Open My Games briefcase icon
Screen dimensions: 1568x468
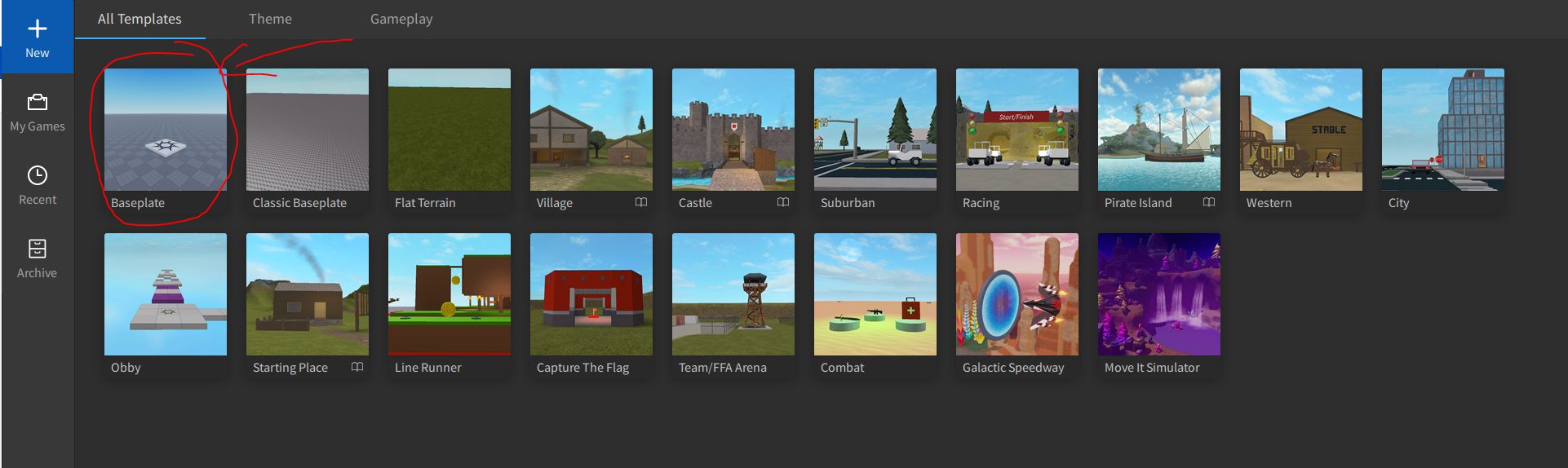[37, 102]
